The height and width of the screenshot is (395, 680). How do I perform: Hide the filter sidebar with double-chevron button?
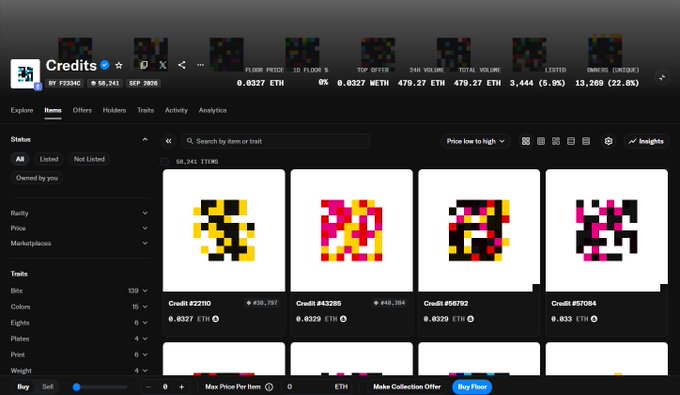pos(169,141)
